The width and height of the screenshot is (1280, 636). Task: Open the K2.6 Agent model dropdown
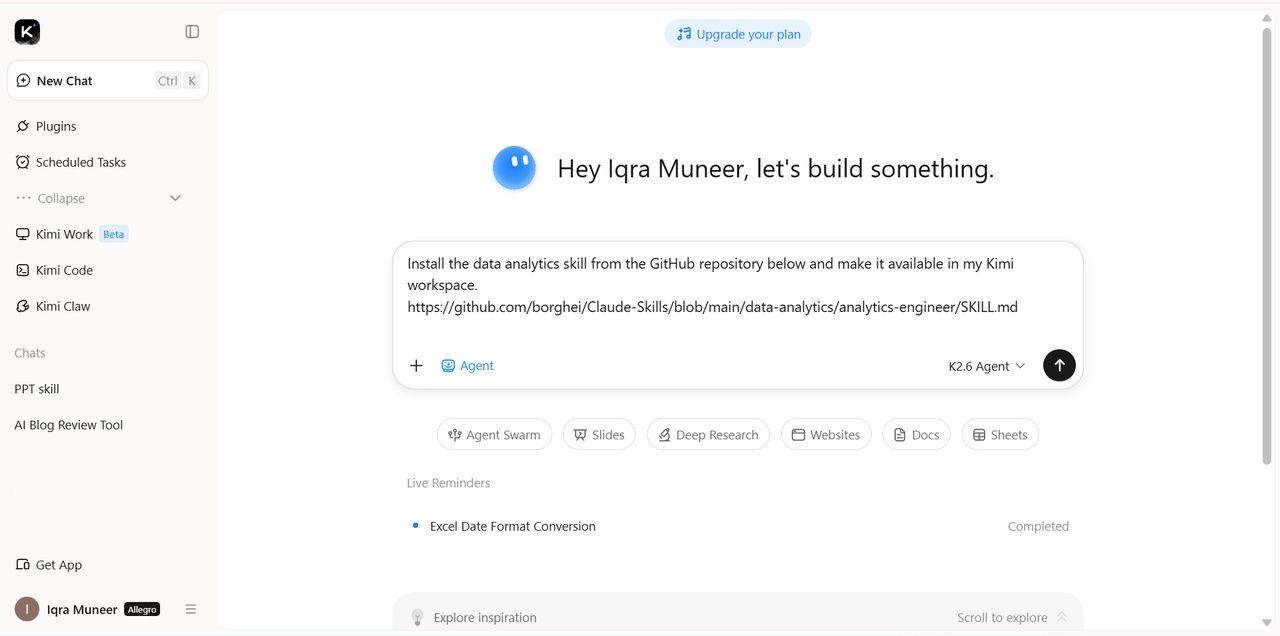coord(987,366)
